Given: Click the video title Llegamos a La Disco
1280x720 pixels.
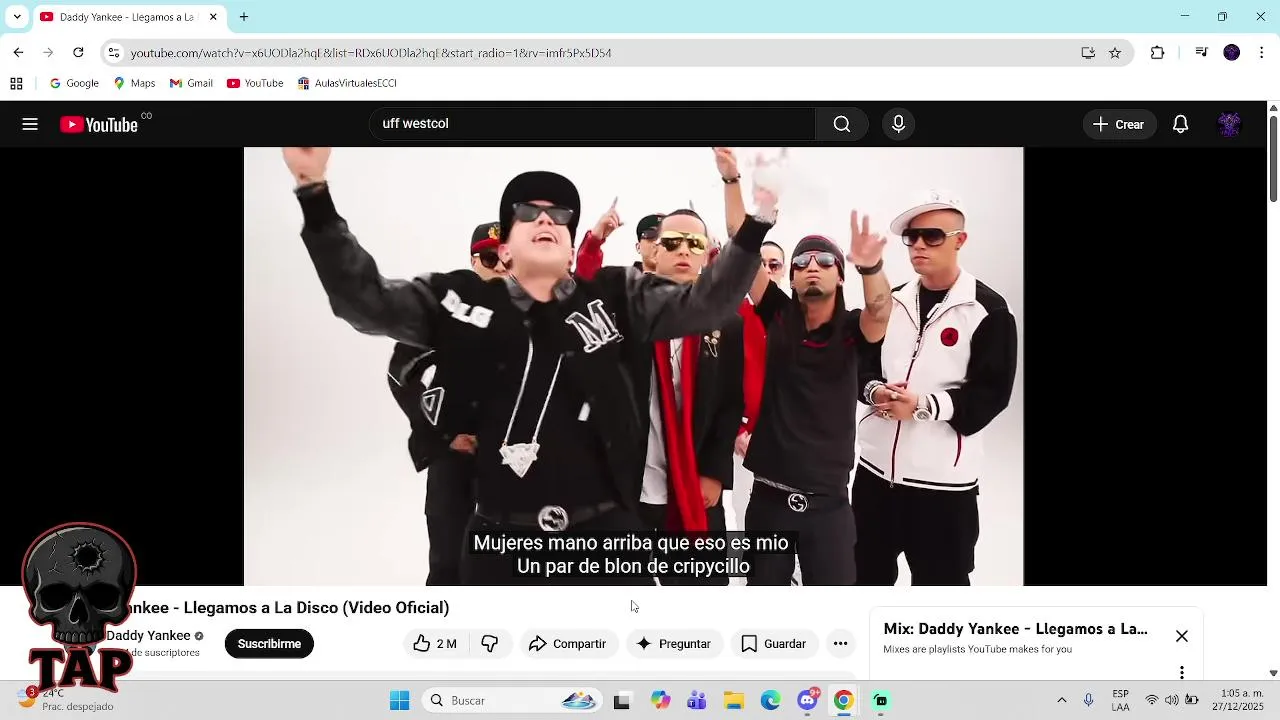Looking at the screenshot, I should coord(287,607).
